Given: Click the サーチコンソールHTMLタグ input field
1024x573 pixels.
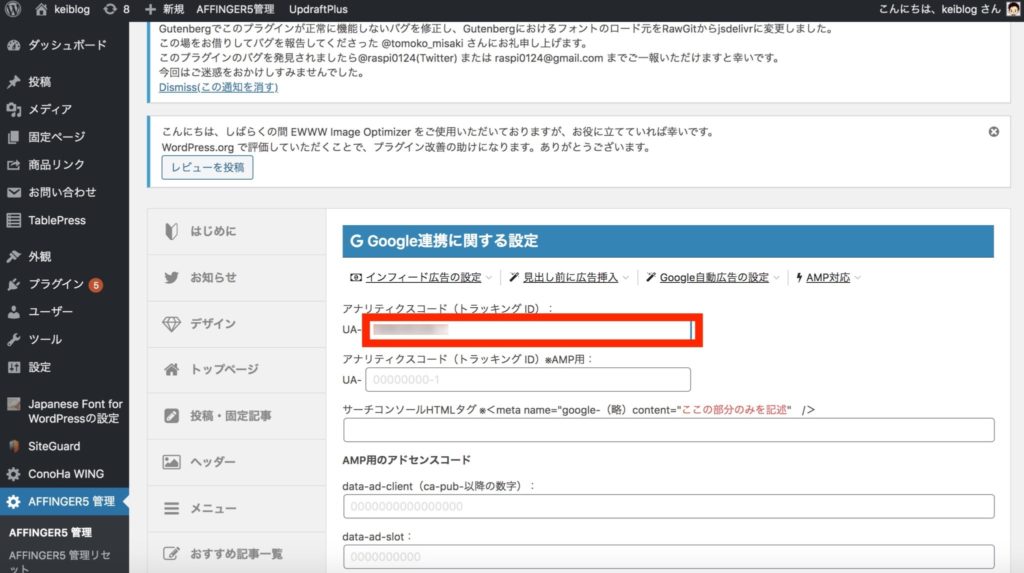Looking at the screenshot, I should point(669,430).
